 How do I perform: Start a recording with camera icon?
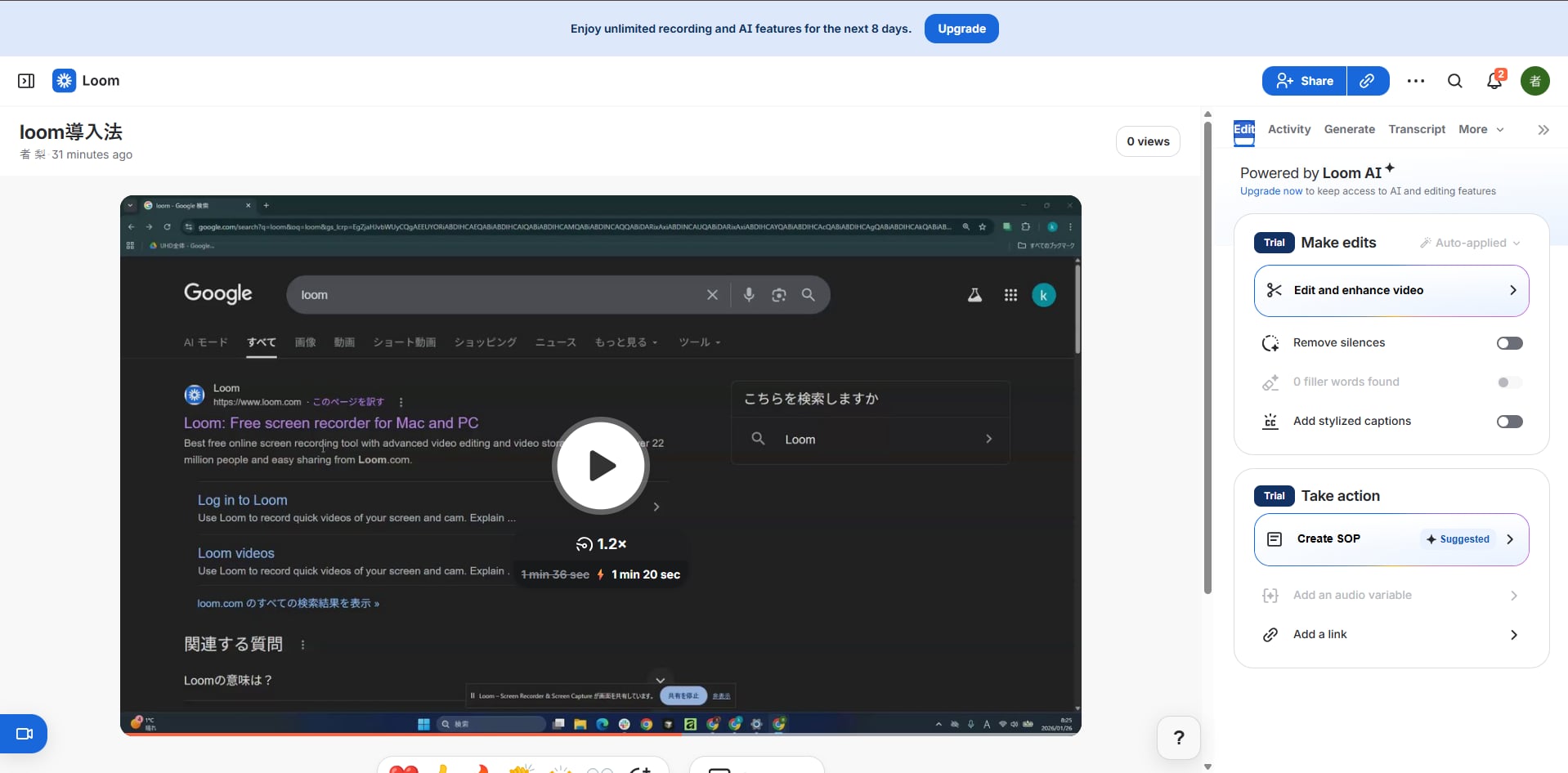[x=24, y=734]
